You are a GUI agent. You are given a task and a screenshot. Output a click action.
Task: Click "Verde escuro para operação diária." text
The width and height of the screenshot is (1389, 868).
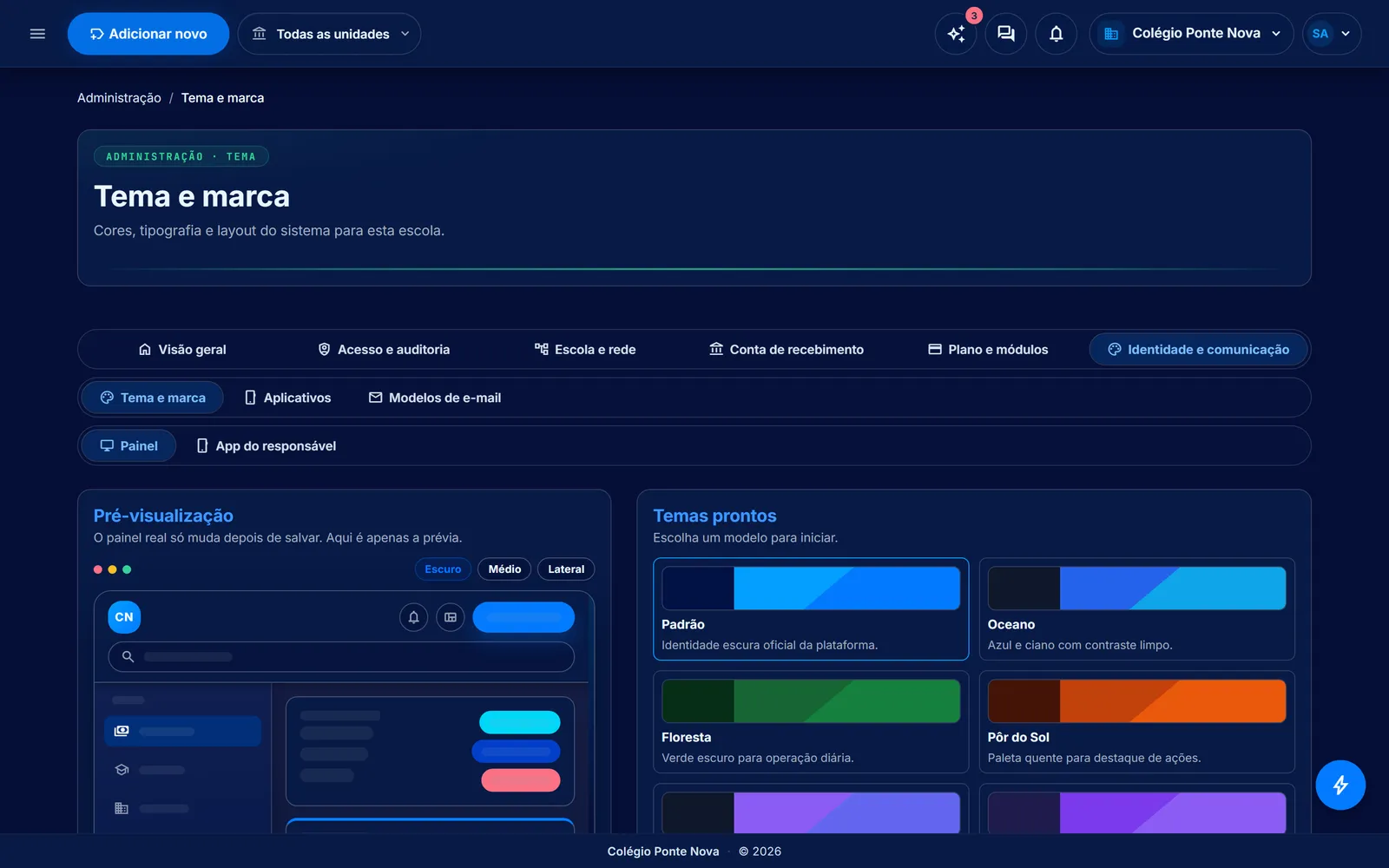coord(758,758)
